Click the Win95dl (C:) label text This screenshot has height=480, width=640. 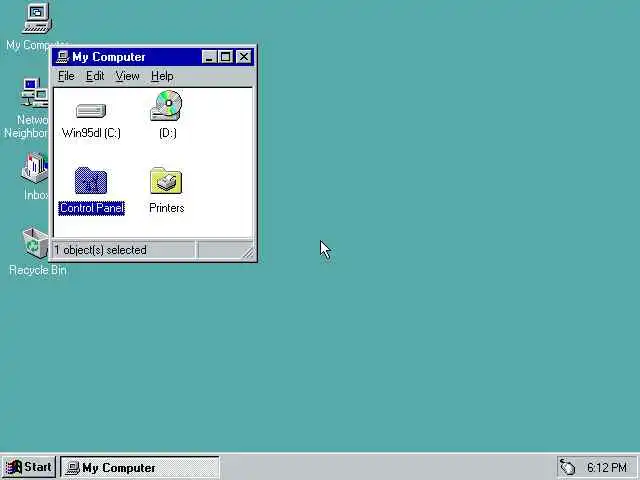point(91,133)
